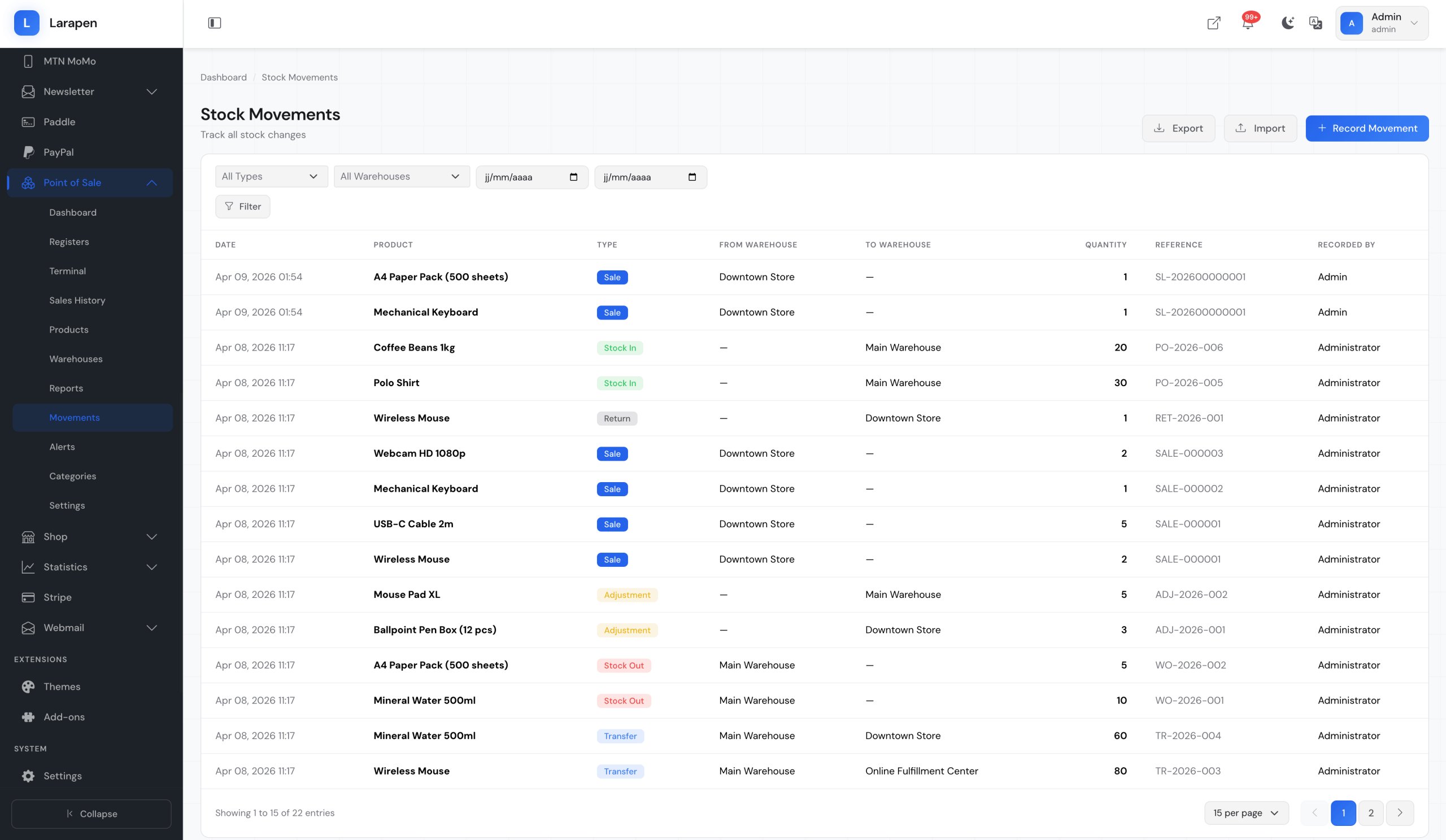Toggle the sidebar panel icon
Screen dimensions: 1446x840
point(214,23)
